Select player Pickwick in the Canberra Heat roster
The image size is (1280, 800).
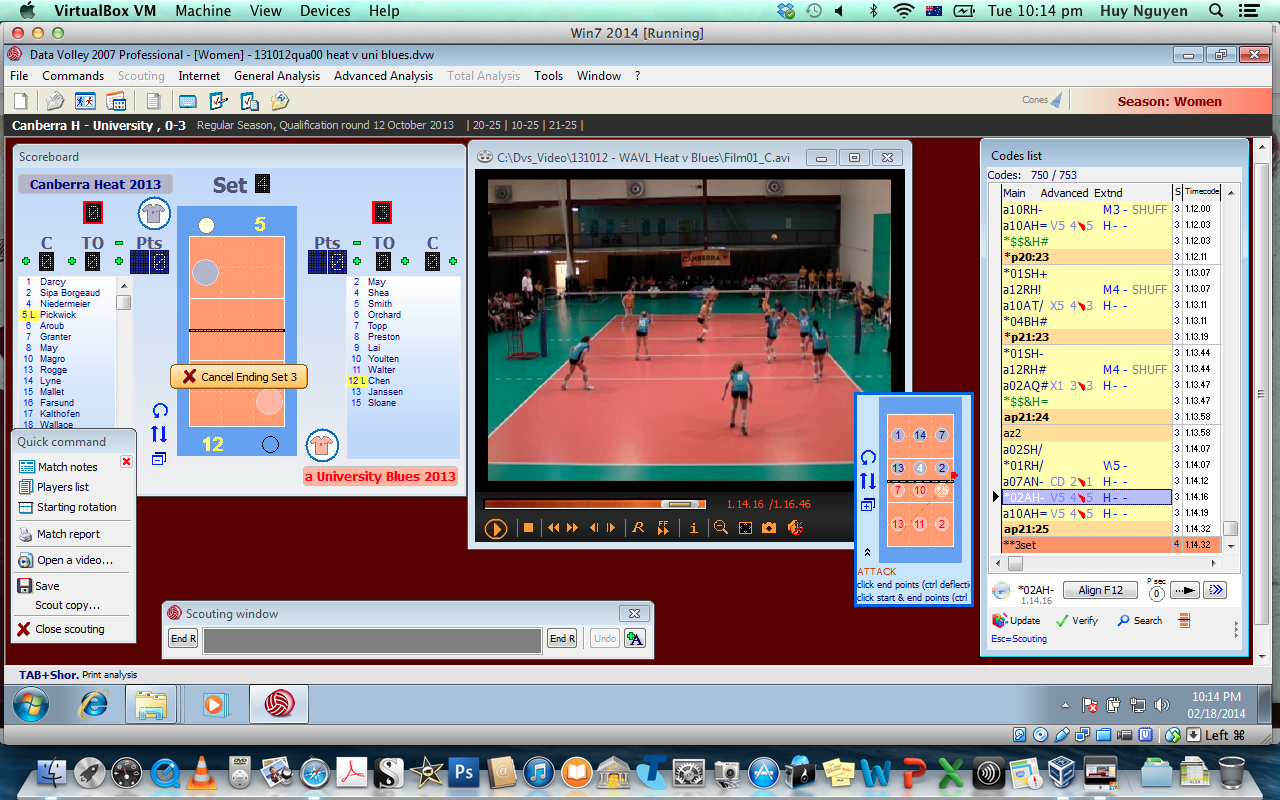(x=68, y=315)
